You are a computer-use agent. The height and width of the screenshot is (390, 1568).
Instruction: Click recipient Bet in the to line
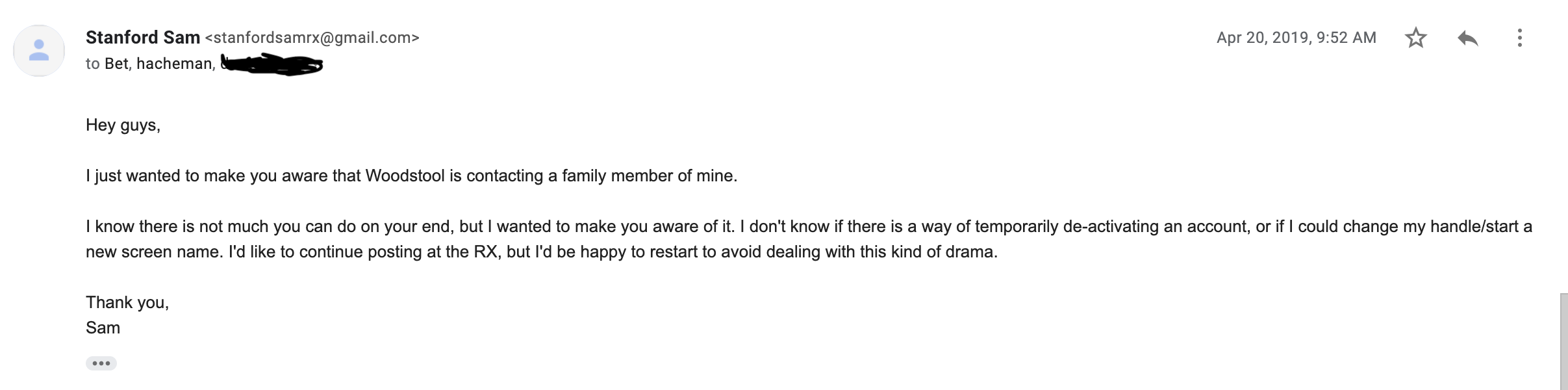[x=117, y=64]
